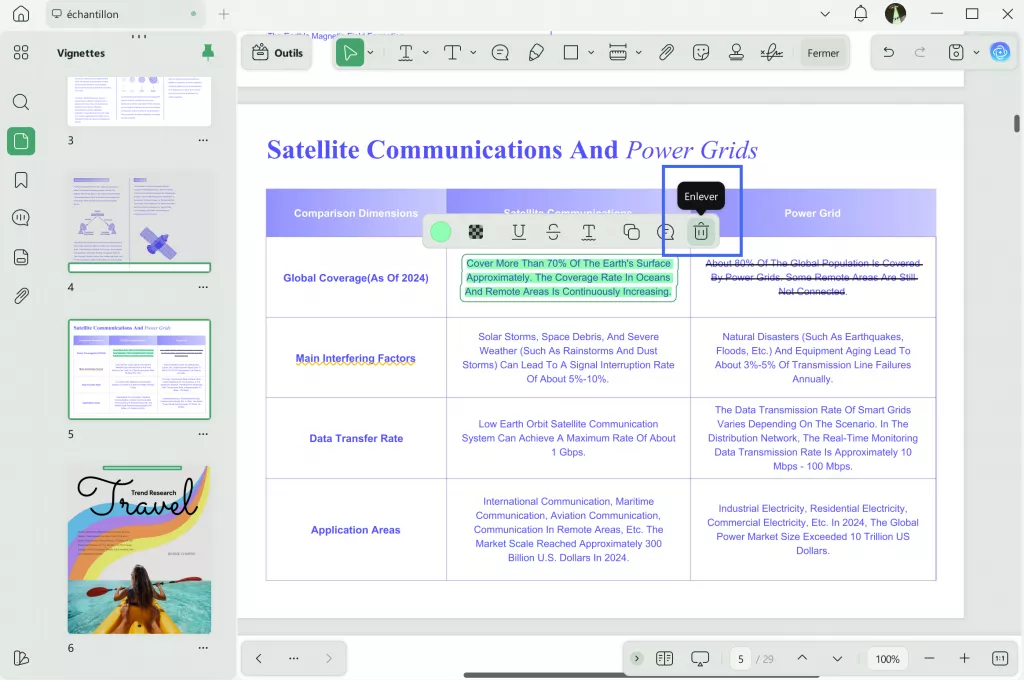Expand the rectangle shape tool dropdown
1024x680 pixels.
click(591, 53)
